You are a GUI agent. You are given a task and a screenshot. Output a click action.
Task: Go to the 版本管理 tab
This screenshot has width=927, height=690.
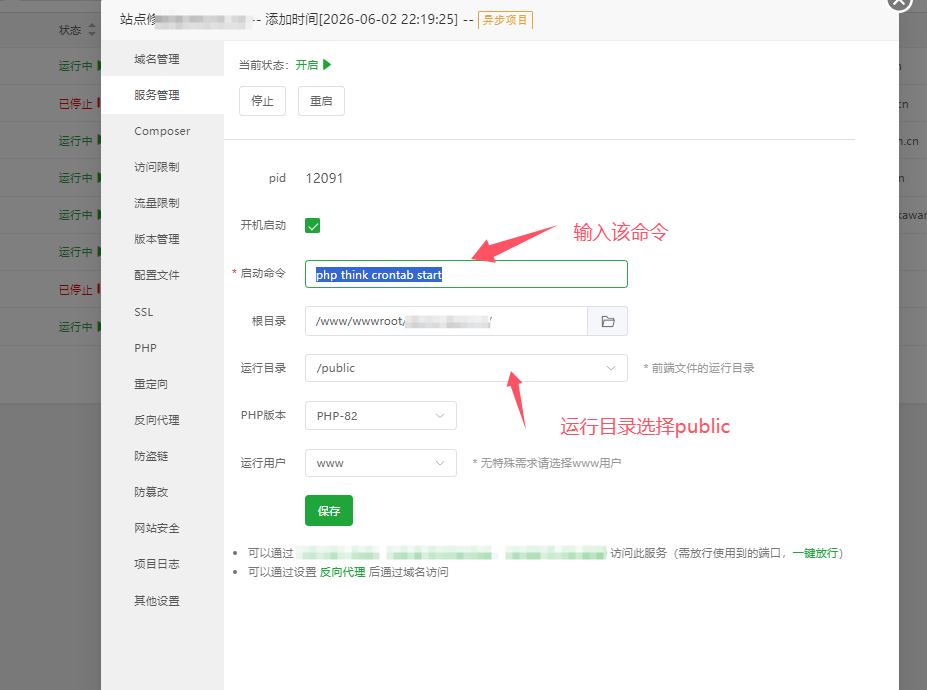(x=157, y=239)
